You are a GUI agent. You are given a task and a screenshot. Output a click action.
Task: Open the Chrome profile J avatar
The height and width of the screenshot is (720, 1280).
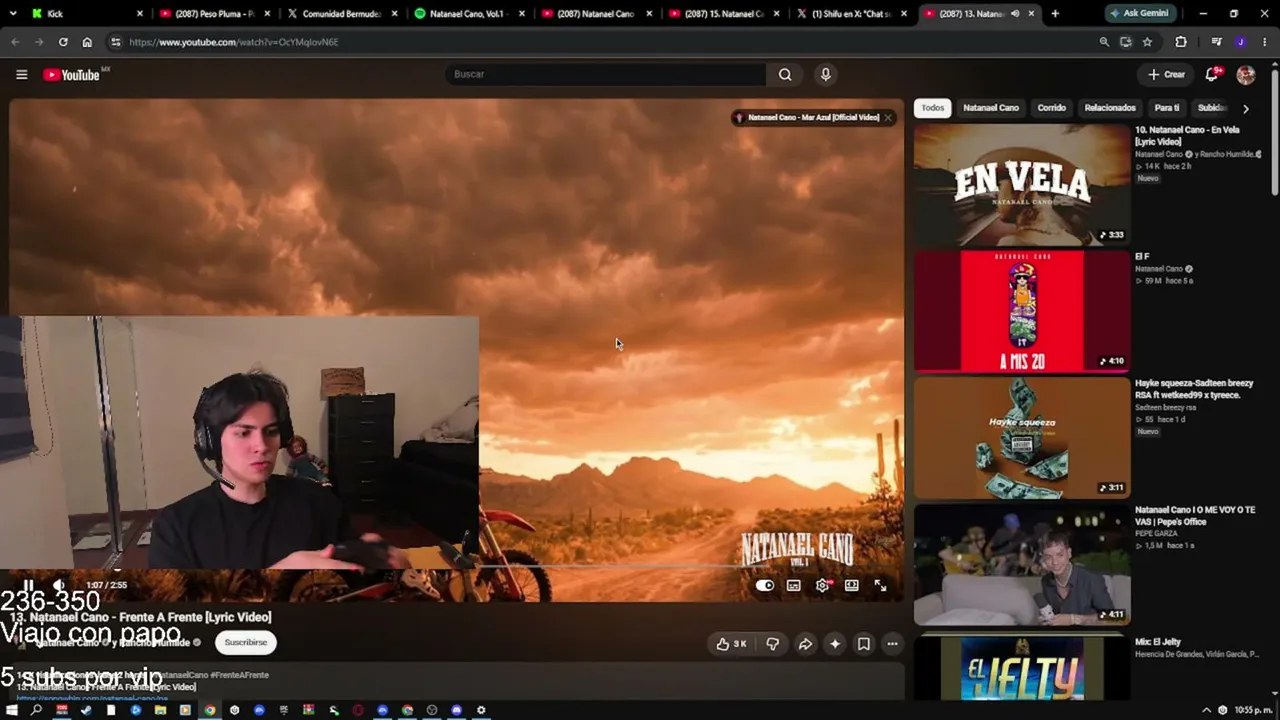pos(1240,42)
